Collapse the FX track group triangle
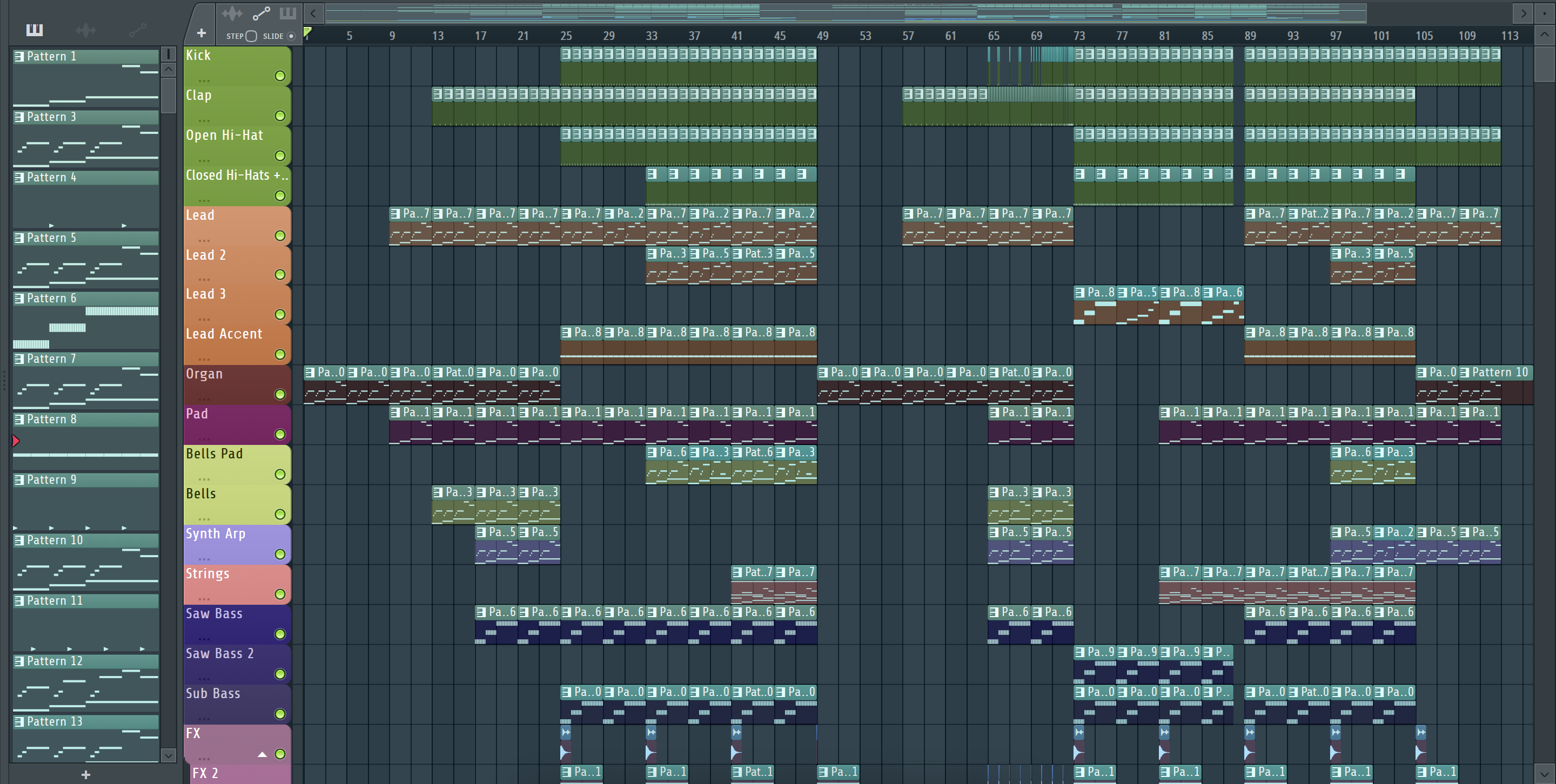 click(262, 754)
